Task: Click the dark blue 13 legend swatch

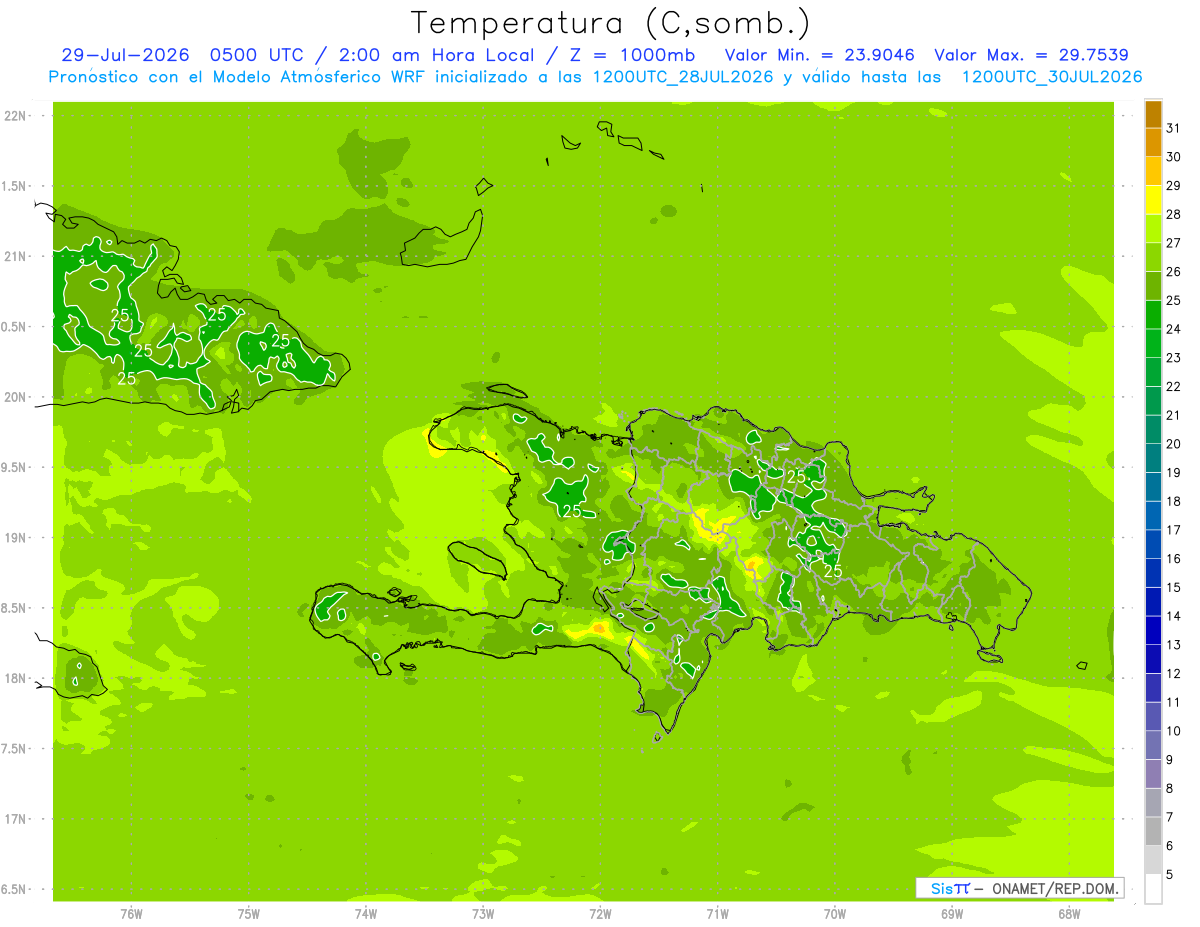Action: click(1153, 631)
